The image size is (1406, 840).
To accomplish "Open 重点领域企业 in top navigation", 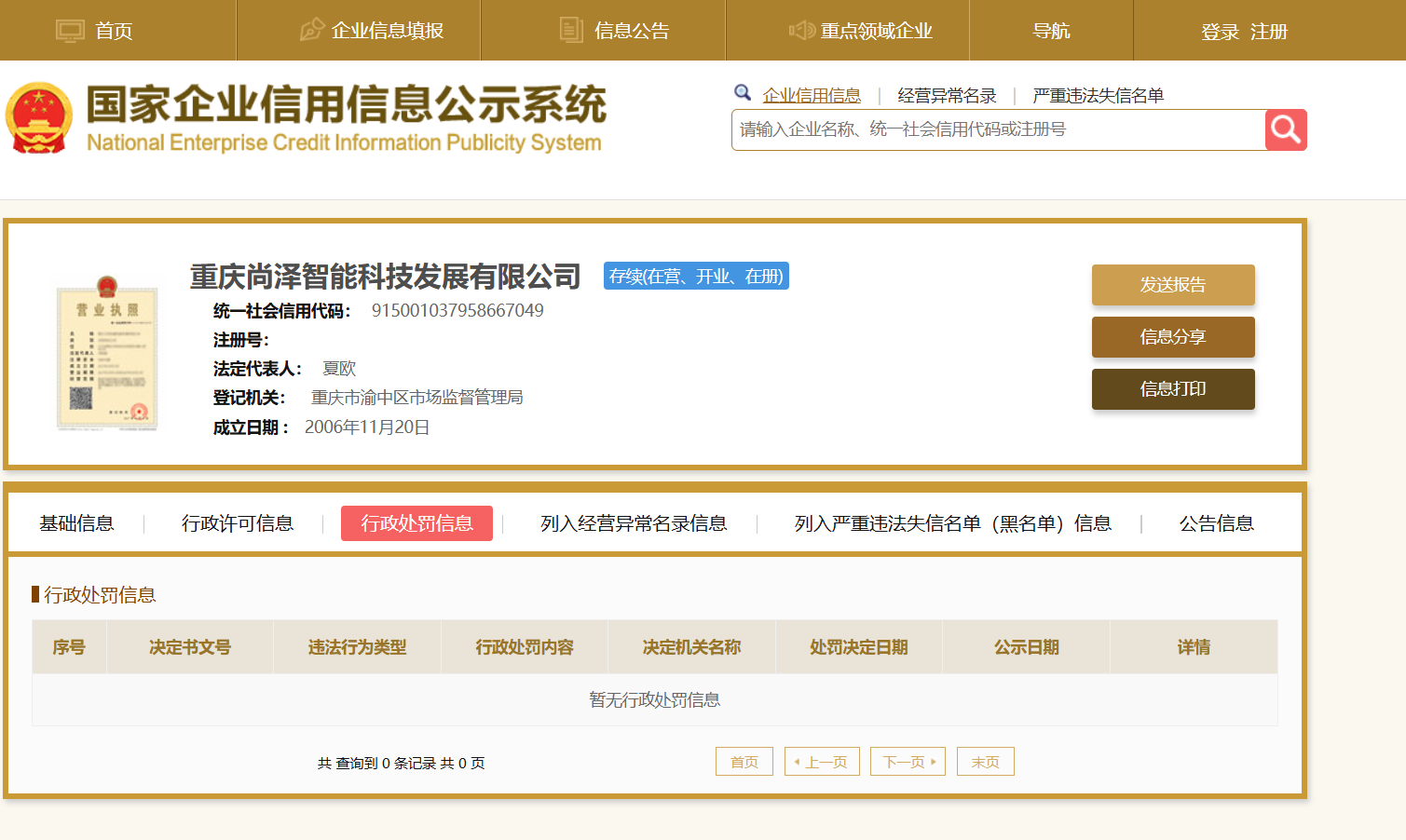I will pos(876,31).
